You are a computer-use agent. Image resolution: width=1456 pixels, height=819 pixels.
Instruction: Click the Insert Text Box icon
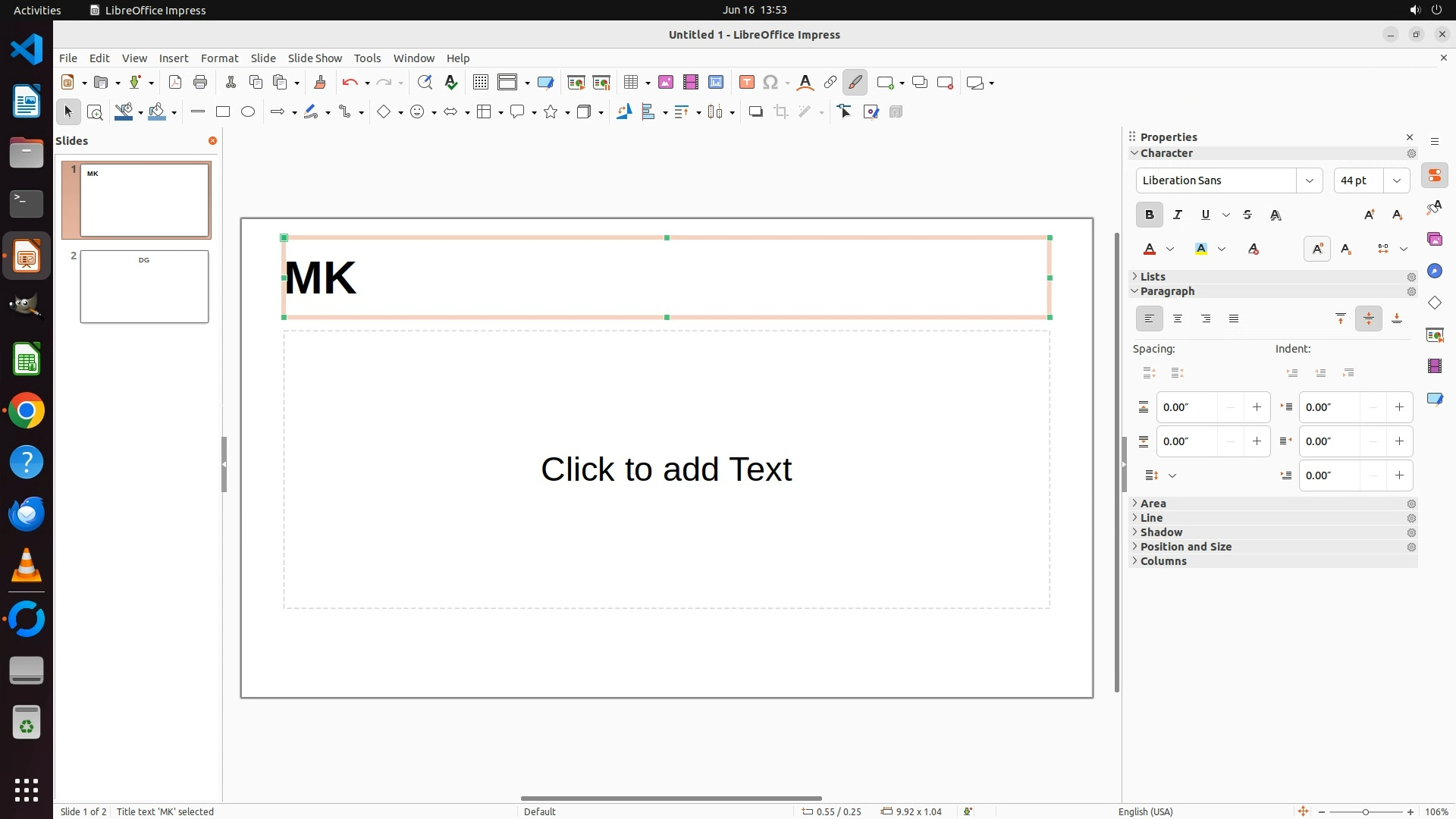pyautogui.click(x=746, y=83)
